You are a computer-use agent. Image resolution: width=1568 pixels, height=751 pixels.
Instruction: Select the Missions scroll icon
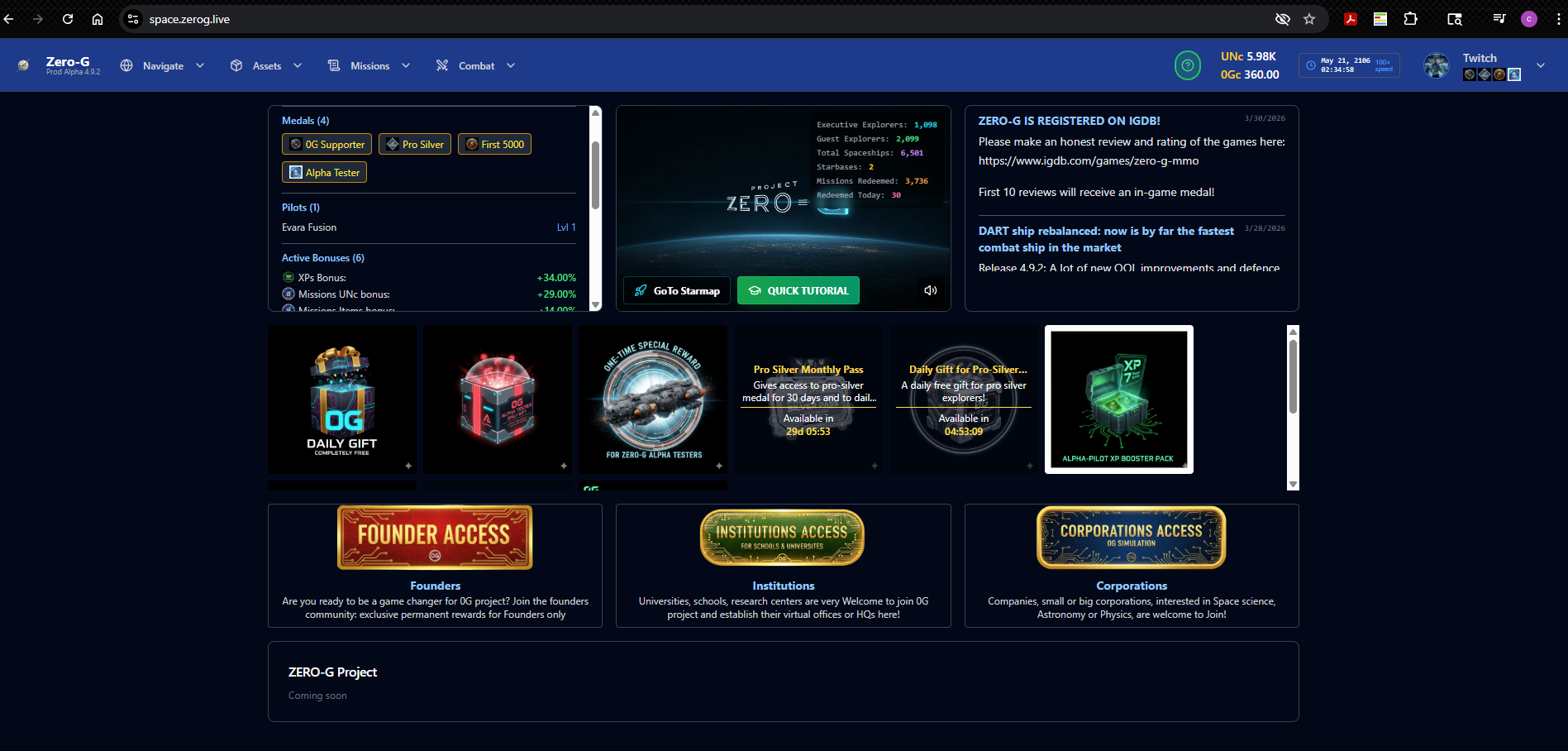[334, 65]
